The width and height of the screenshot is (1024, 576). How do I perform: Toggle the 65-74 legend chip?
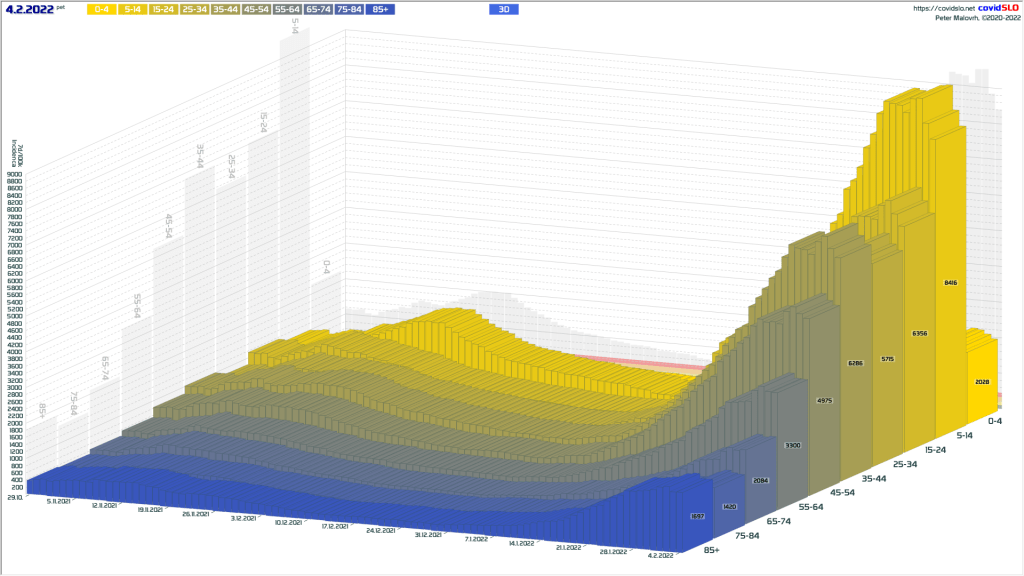pos(319,9)
